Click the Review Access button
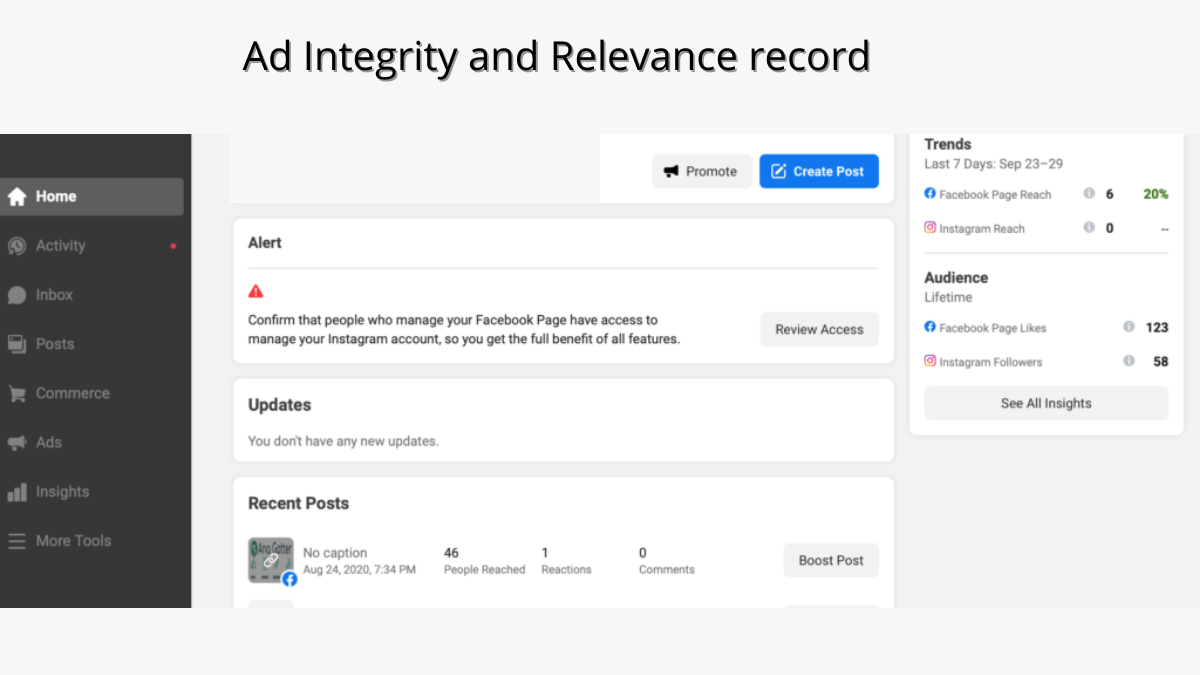This screenshot has height=675, width=1200. [x=819, y=330]
